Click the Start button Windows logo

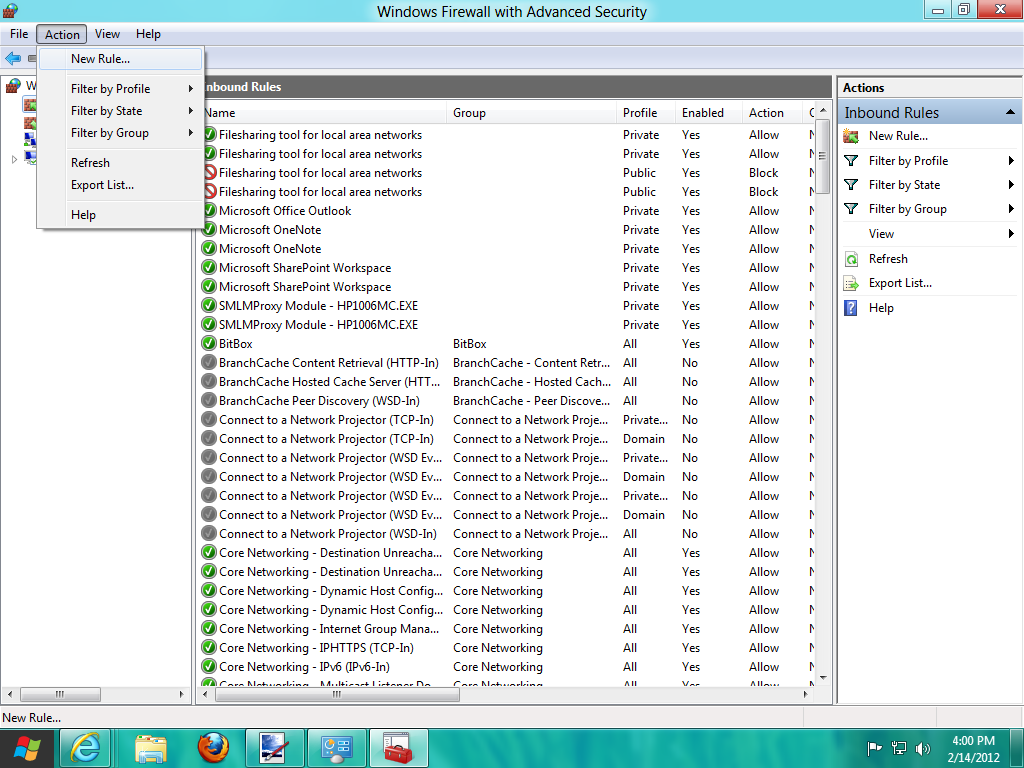point(27,748)
